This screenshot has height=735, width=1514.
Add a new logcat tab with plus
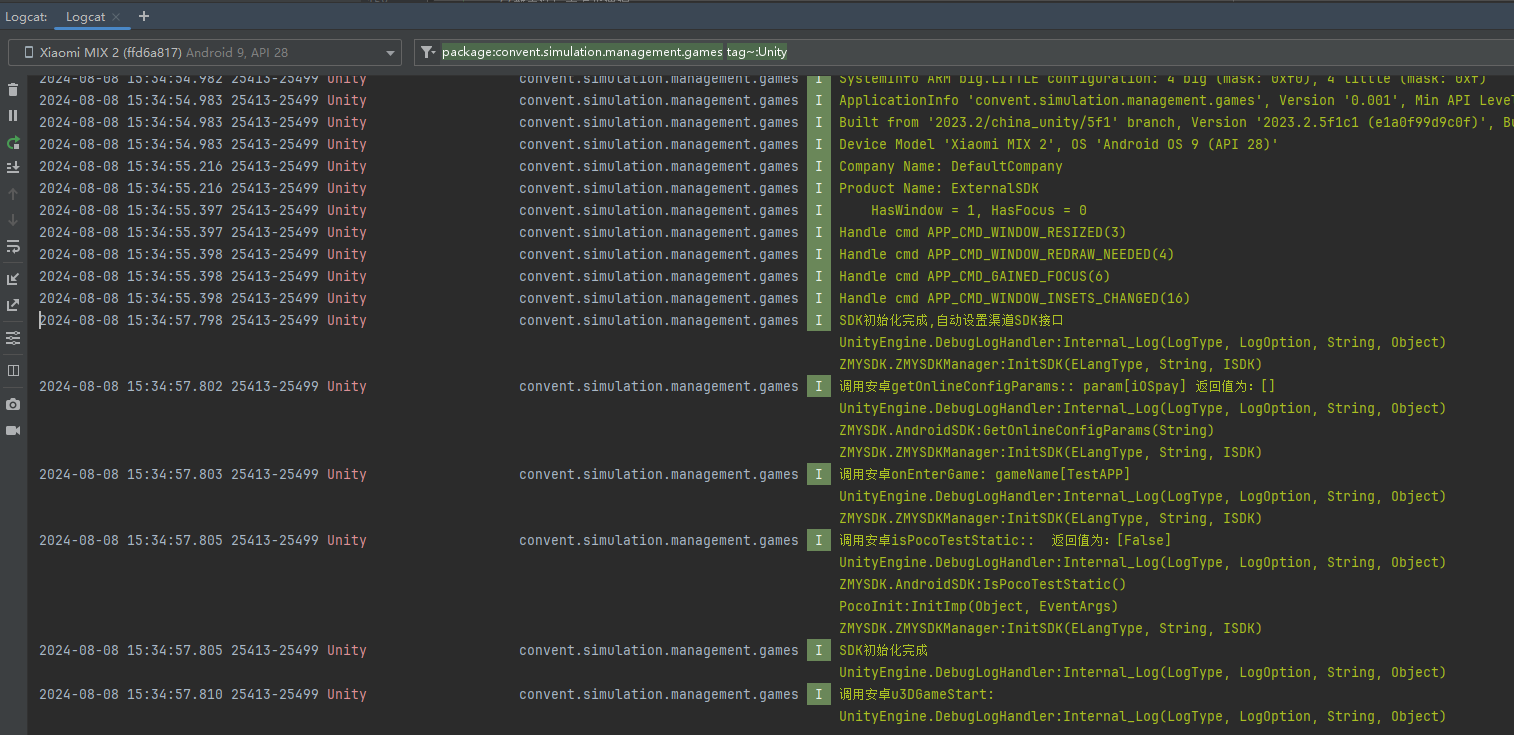point(144,16)
